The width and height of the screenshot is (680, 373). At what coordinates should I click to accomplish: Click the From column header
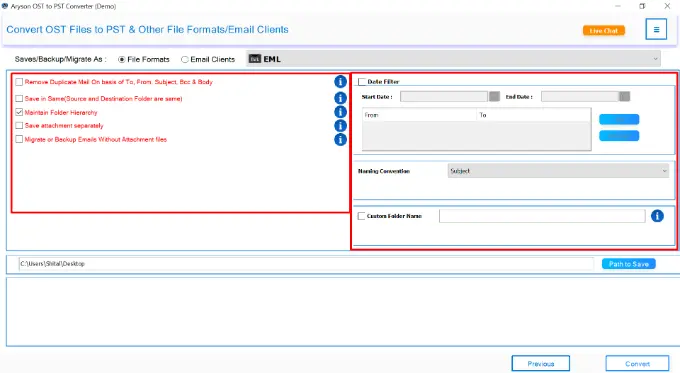coord(419,115)
